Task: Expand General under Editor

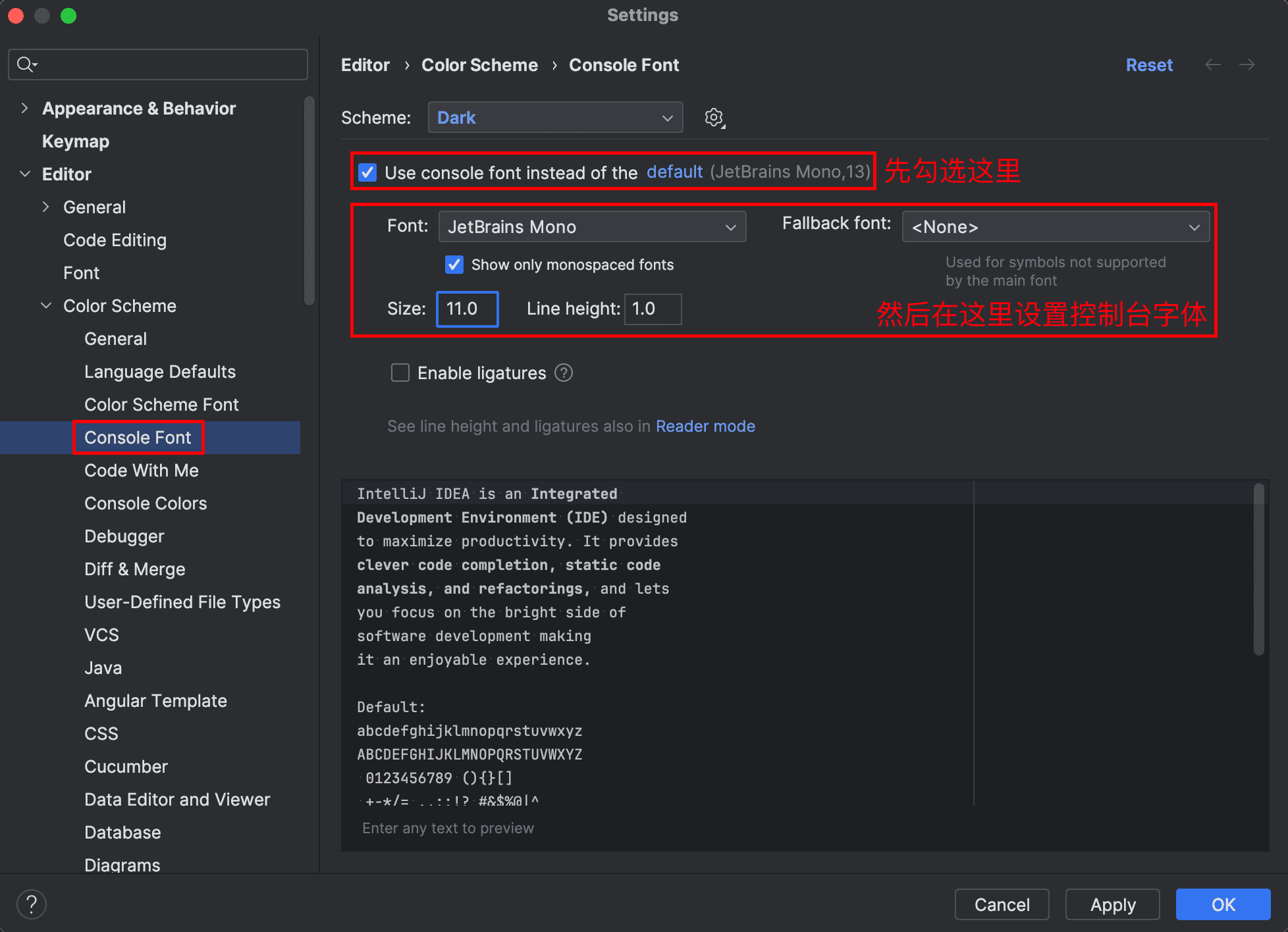Action: [45, 207]
